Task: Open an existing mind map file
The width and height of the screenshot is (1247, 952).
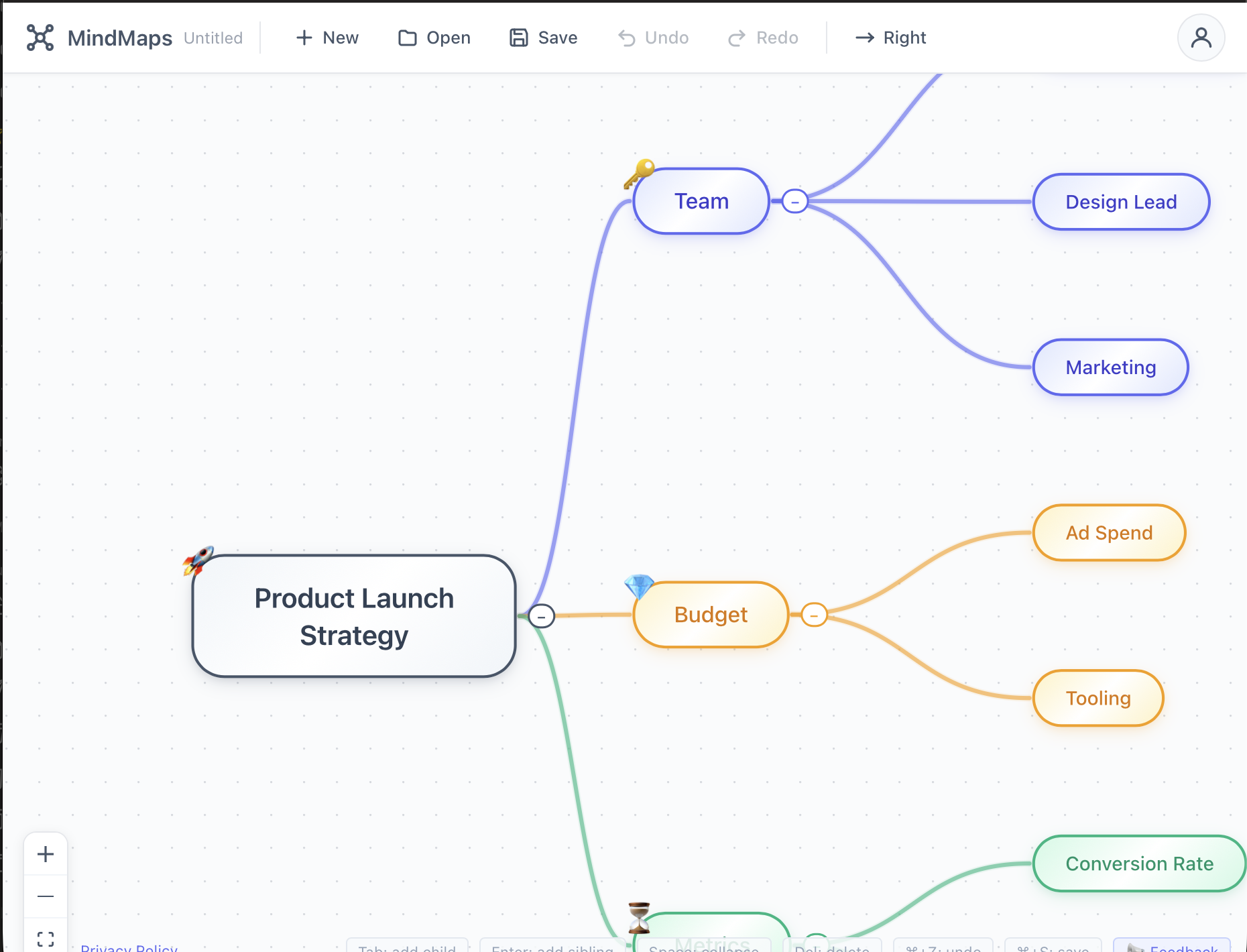Action: [x=434, y=38]
